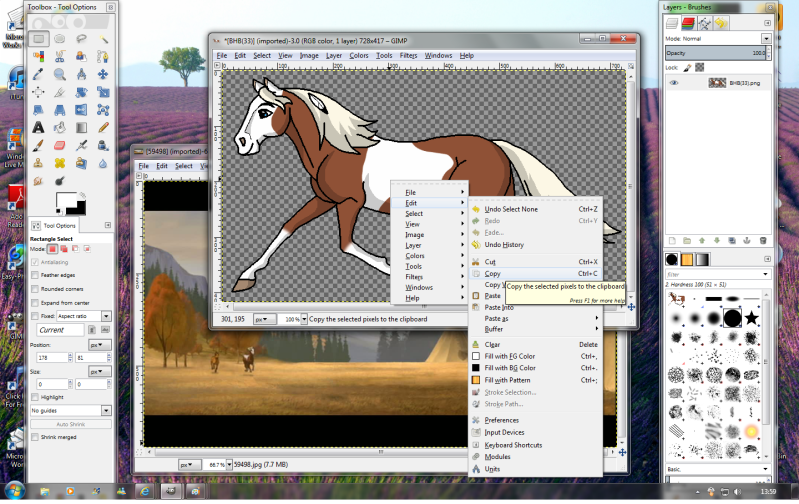Image resolution: width=799 pixels, height=504 pixels.
Task: Click the delete layer trash icon
Action: click(763, 241)
